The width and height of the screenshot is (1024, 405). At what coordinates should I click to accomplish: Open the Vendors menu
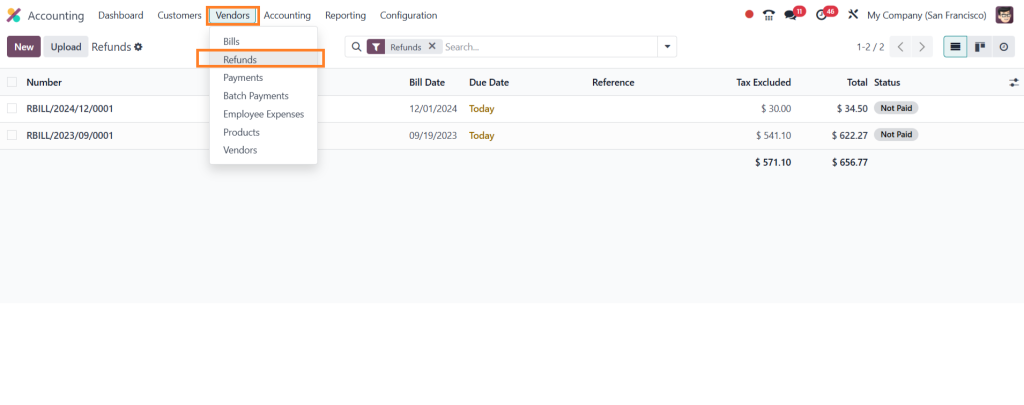tap(232, 15)
